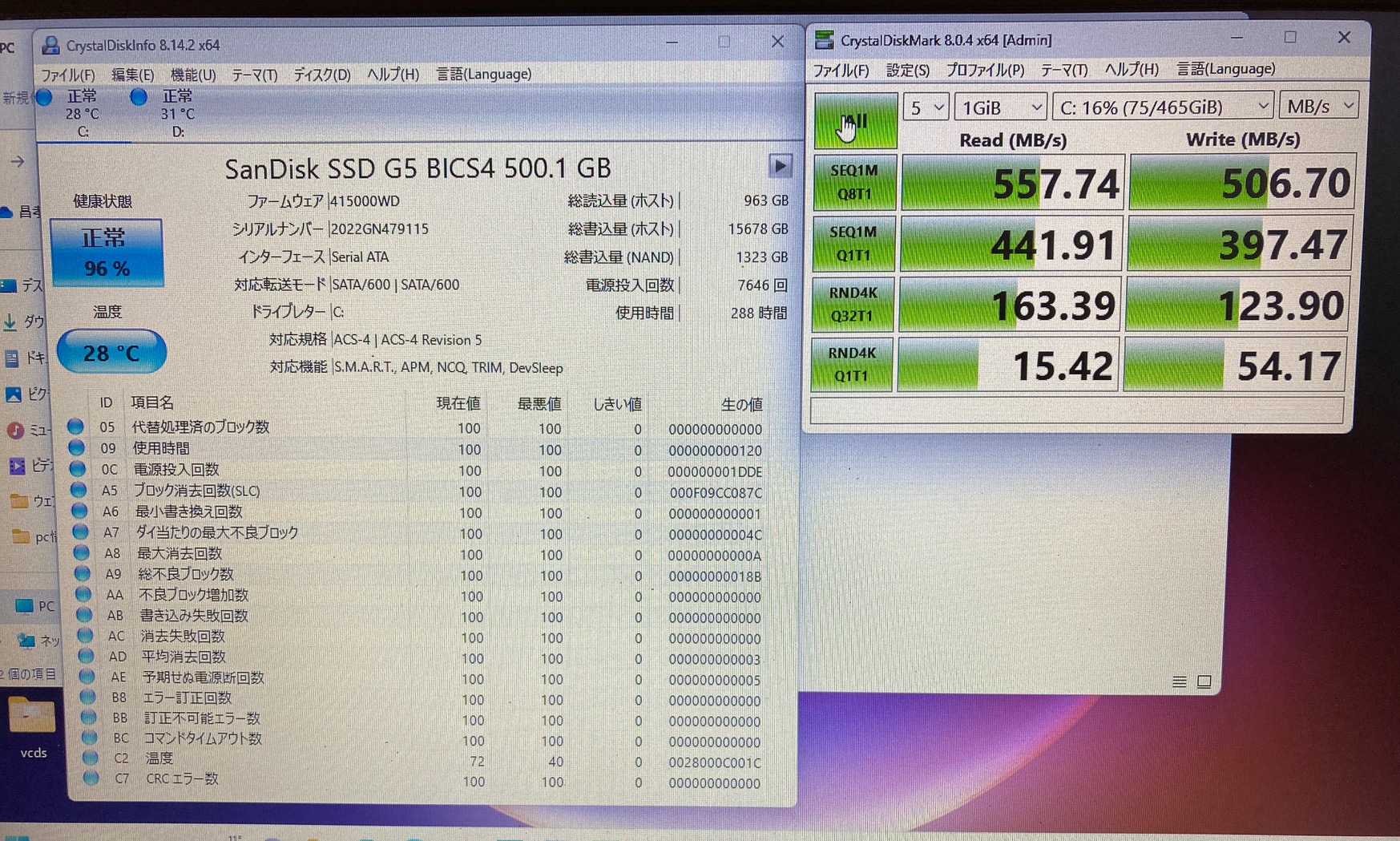Click status circle for attribute AC 消去失敗回数
The width and height of the screenshot is (1400, 841).
tap(84, 635)
